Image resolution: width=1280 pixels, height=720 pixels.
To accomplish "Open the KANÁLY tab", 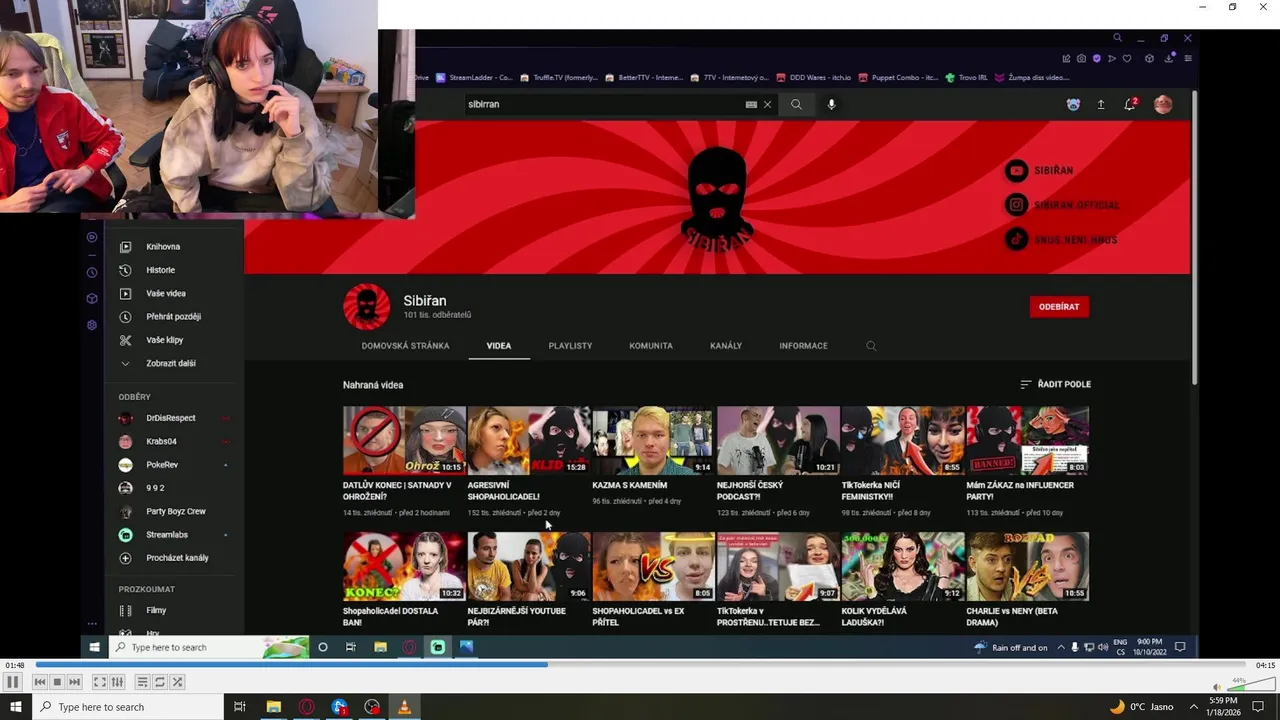I will [726, 346].
